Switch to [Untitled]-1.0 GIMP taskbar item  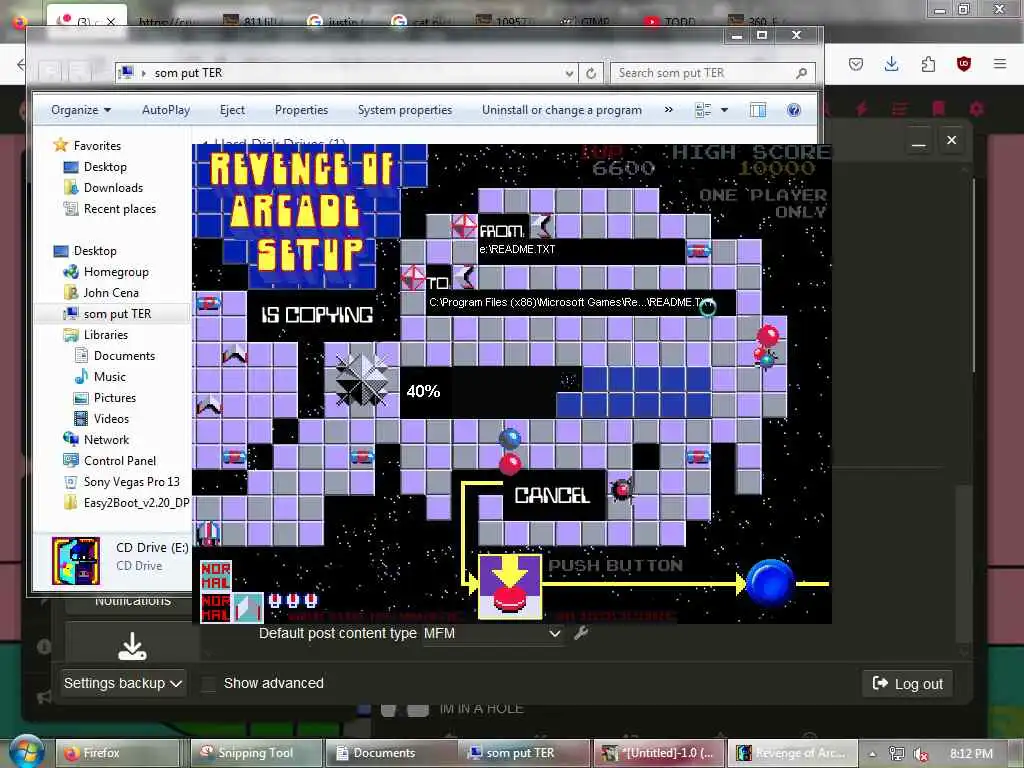point(660,753)
